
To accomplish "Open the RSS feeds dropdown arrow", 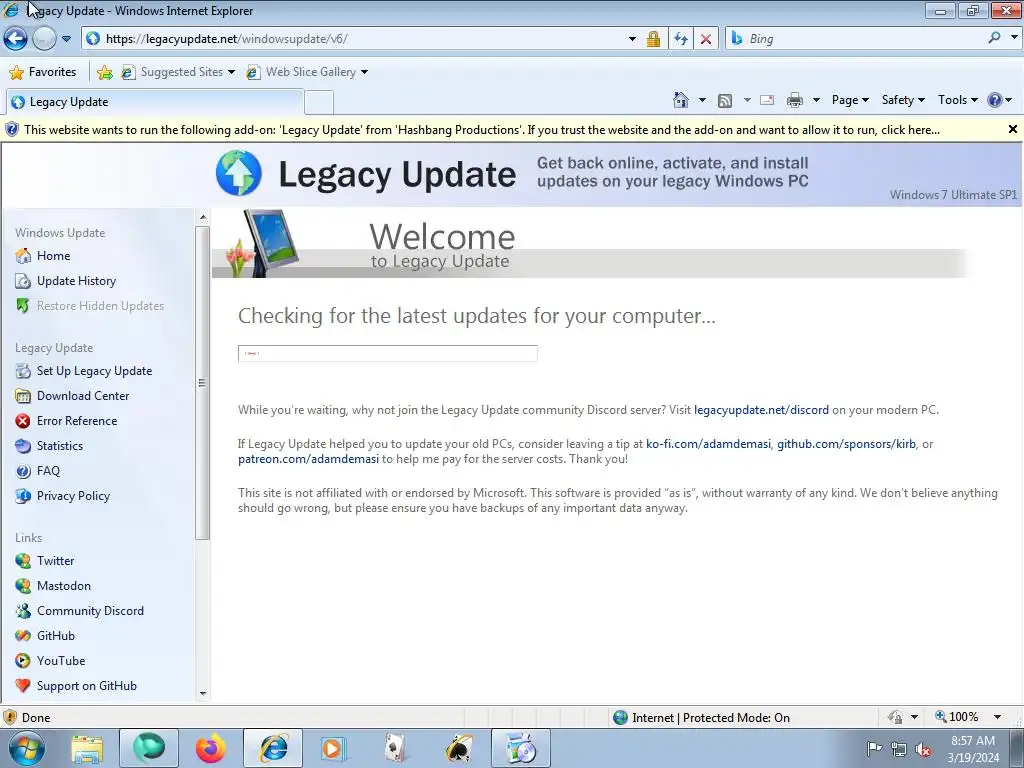I will (746, 100).
